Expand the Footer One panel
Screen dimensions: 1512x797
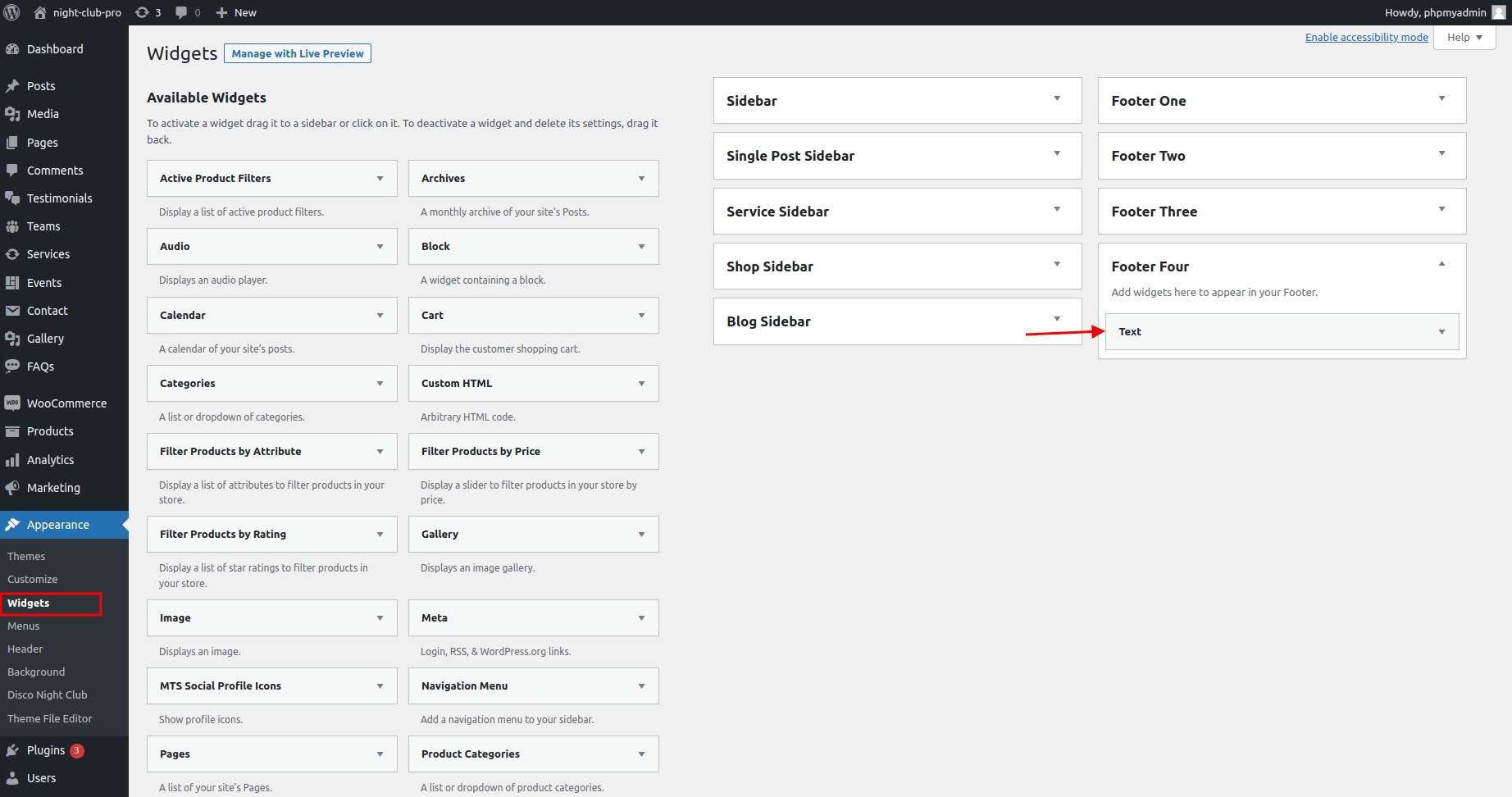click(1441, 99)
